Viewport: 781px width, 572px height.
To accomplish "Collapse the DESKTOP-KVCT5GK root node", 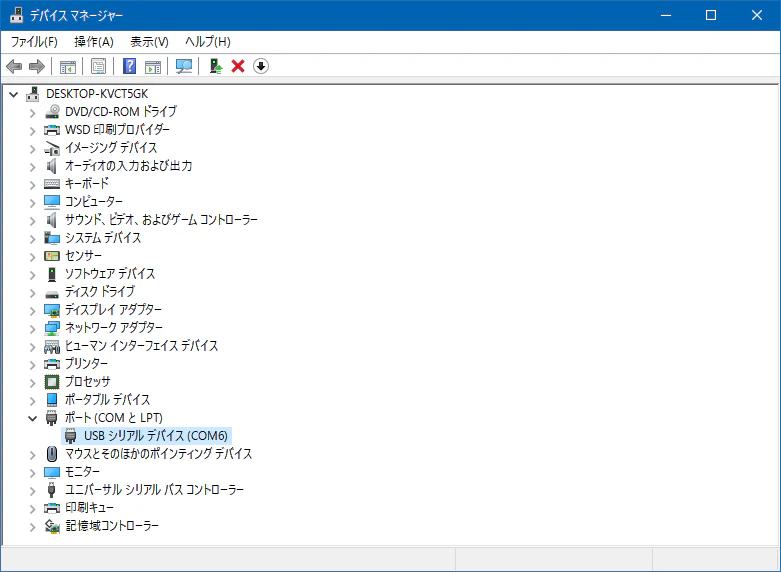I will [14, 94].
